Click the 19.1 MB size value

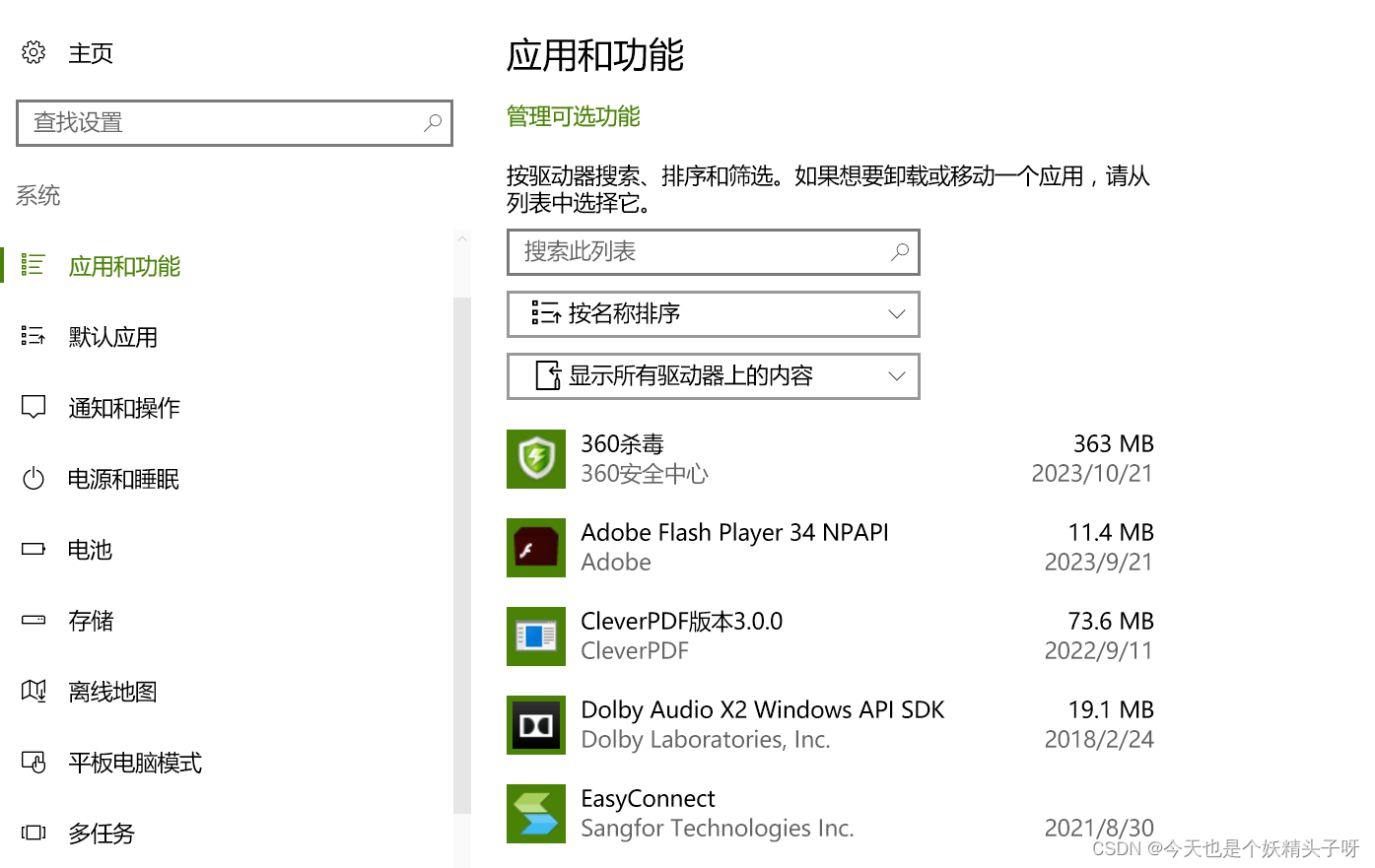click(x=1111, y=709)
